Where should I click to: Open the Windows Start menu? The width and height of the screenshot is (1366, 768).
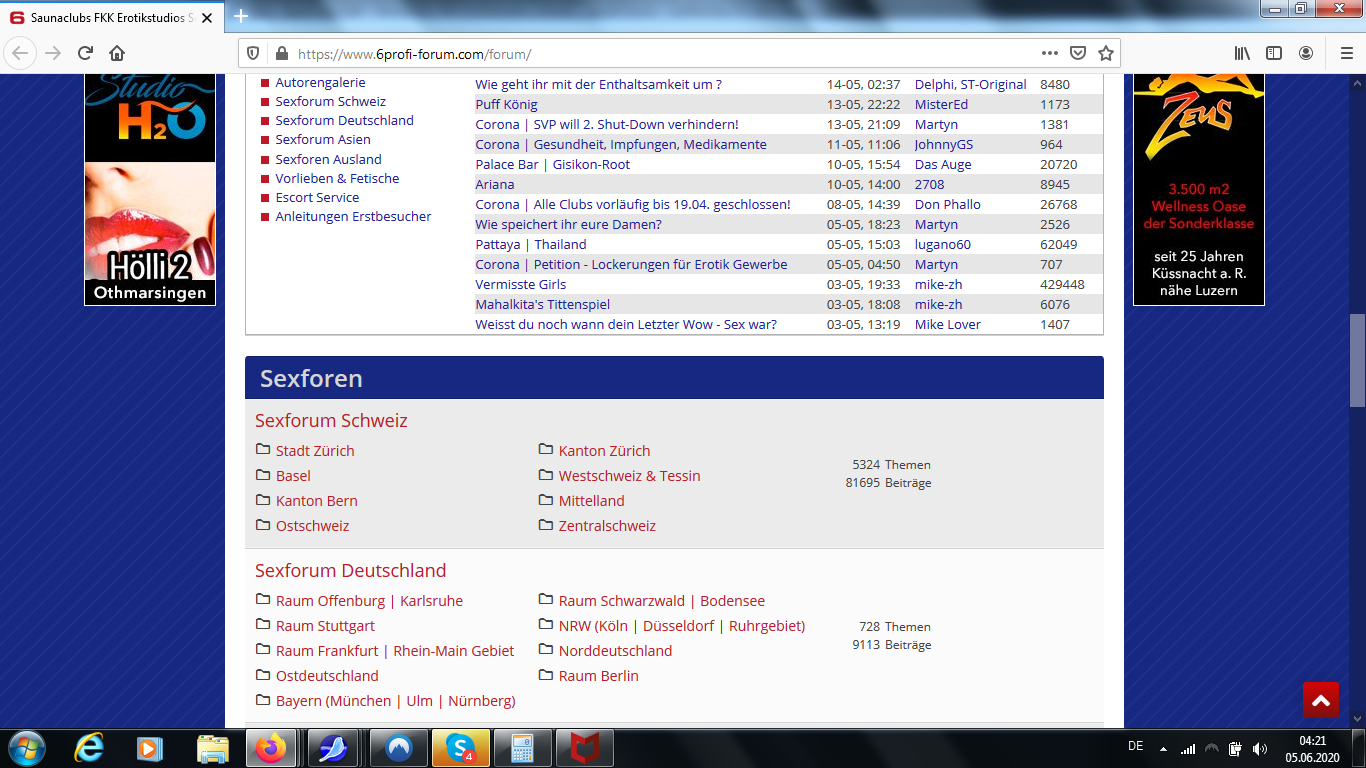click(26, 748)
